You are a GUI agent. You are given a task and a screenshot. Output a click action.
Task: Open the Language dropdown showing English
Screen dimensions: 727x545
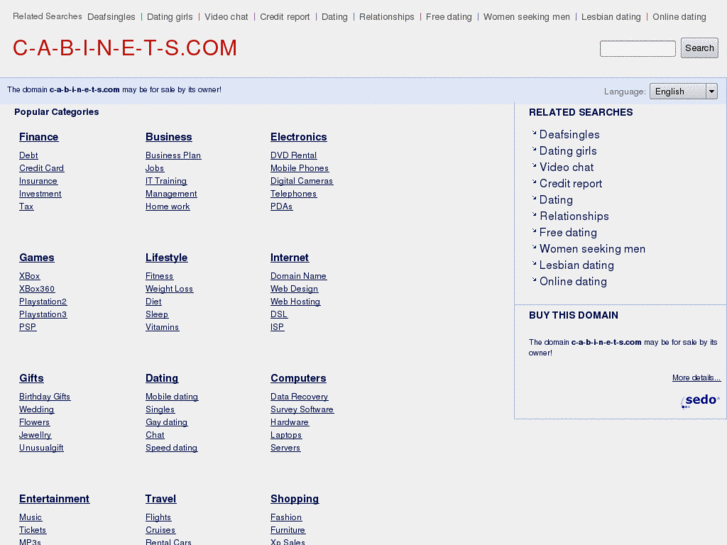pos(683,91)
